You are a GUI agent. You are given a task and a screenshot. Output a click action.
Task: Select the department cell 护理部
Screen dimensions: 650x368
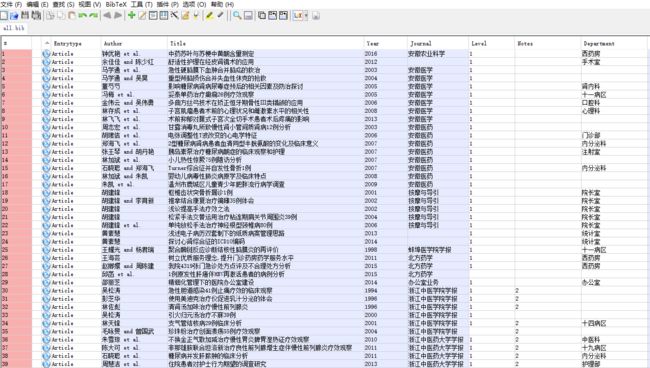(614, 364)
